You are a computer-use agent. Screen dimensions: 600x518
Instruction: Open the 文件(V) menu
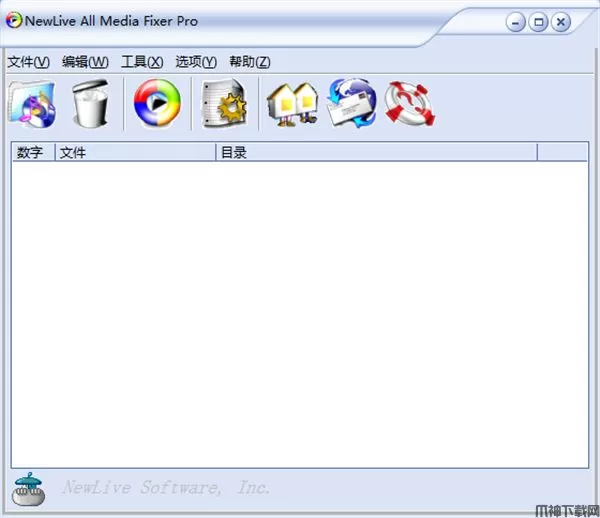[x=29, y=62]
